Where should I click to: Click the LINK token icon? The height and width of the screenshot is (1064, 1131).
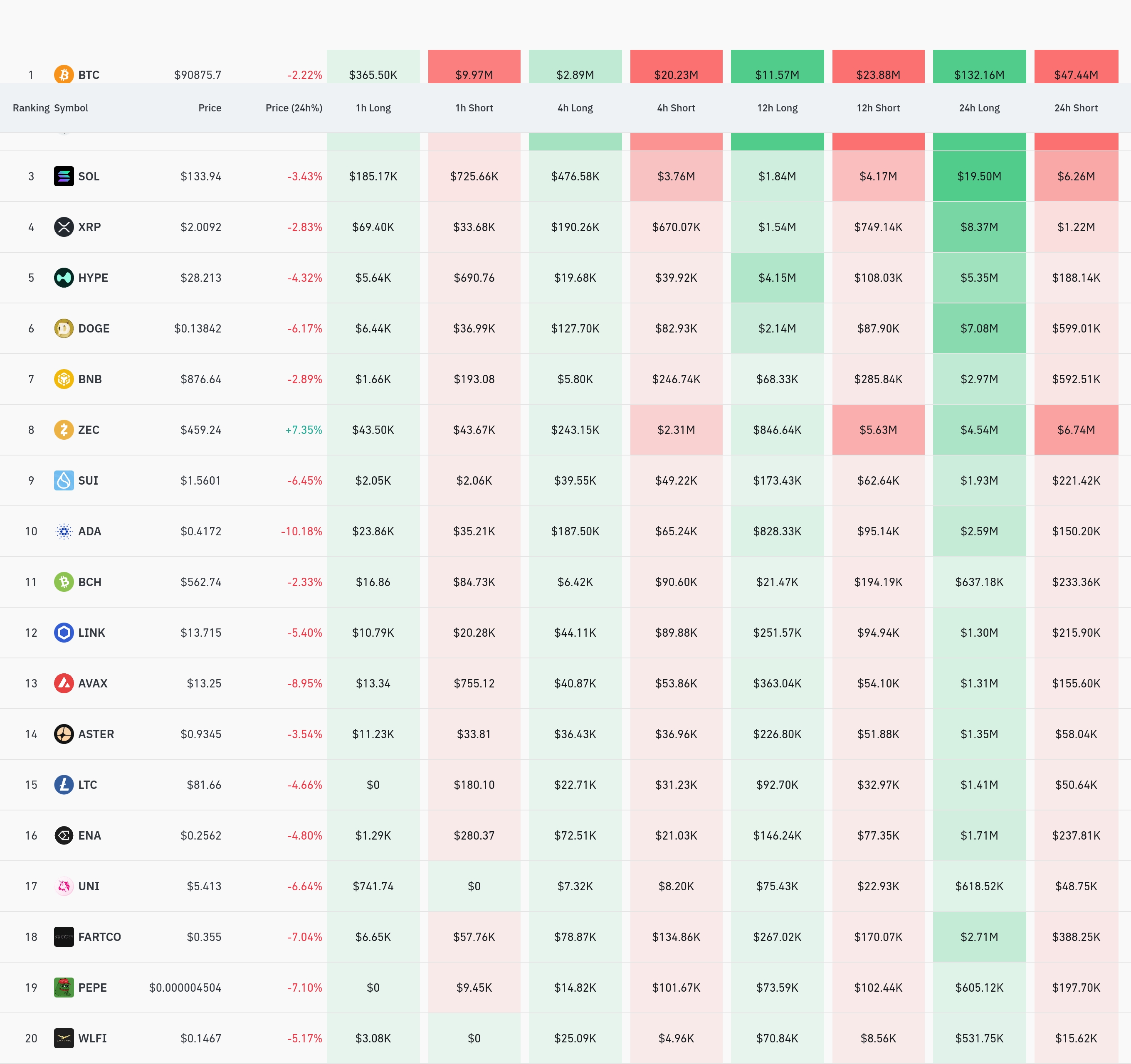pos(64,632)
